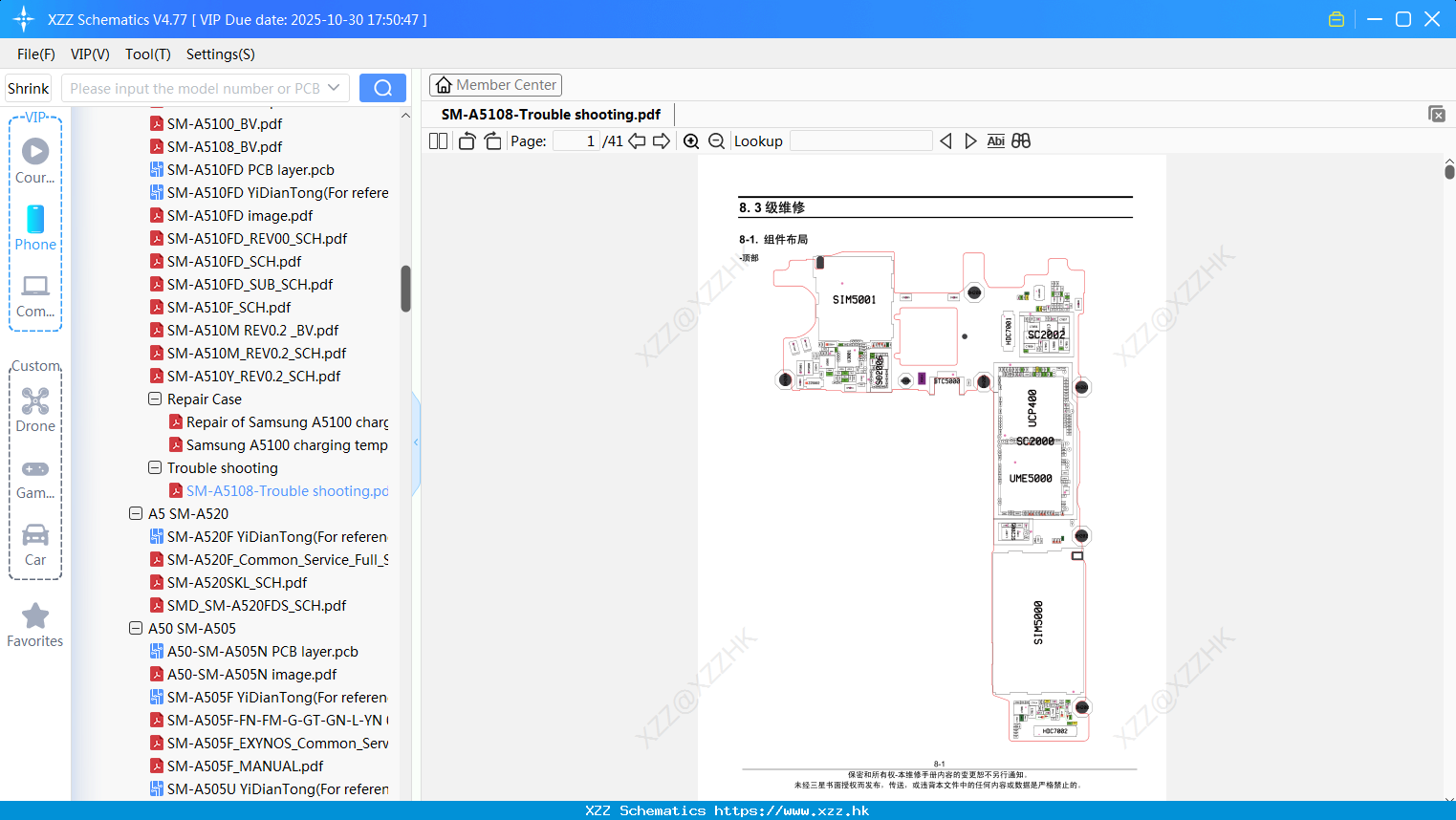Click the PDF viewer scrollbar thumb
1456x820 pixels.
click(1449, 172)
